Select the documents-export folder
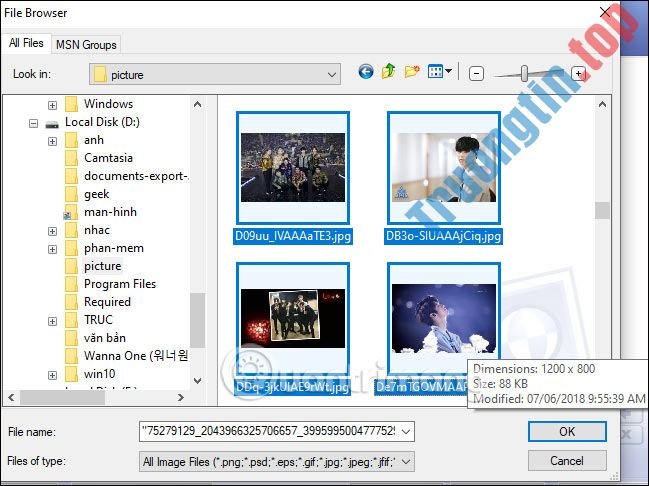 tap(136, 176)
